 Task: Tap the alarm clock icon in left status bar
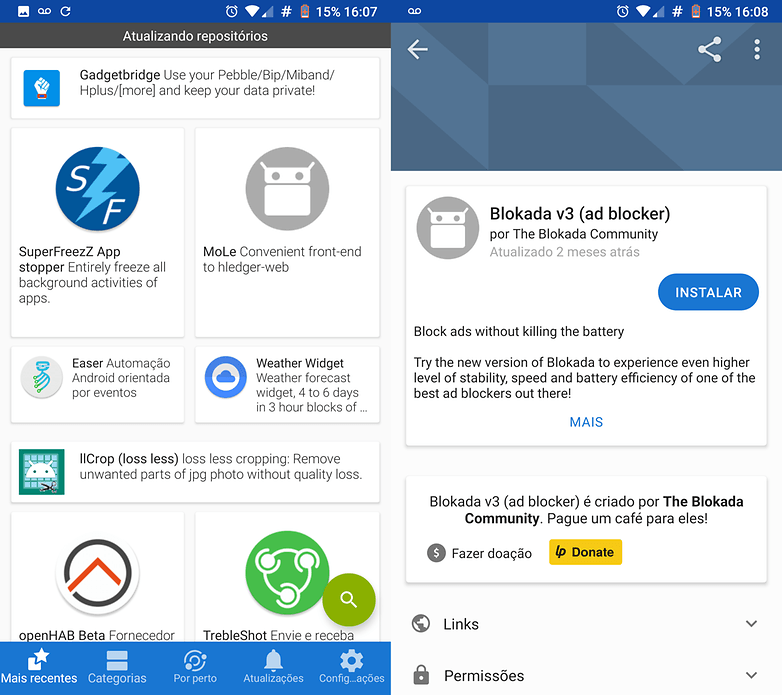click(x=231, y=11)
